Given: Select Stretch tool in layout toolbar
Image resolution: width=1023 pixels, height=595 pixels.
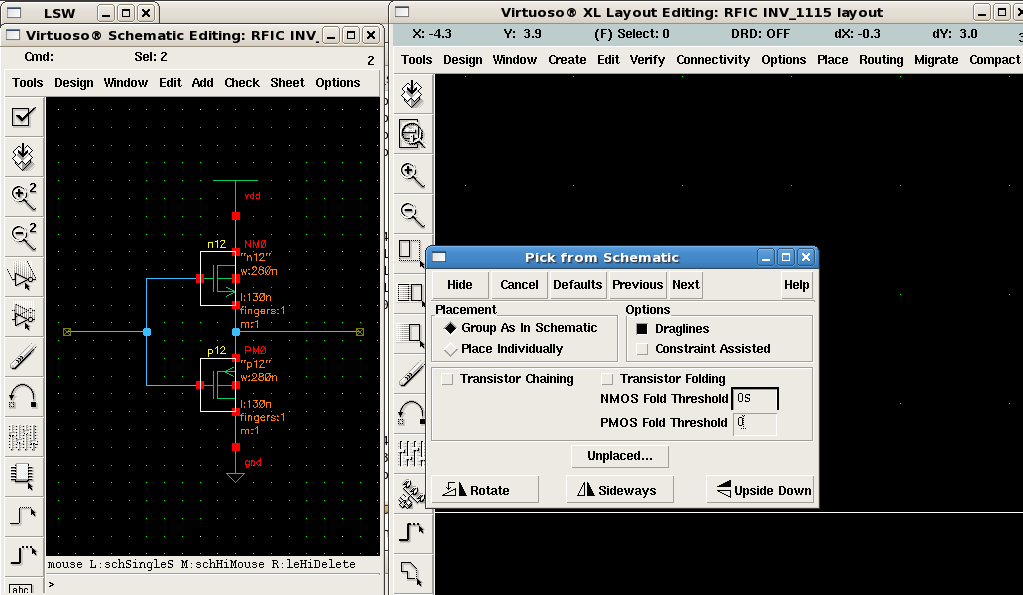Looking at the screenshot, I should tap(411, 252).
